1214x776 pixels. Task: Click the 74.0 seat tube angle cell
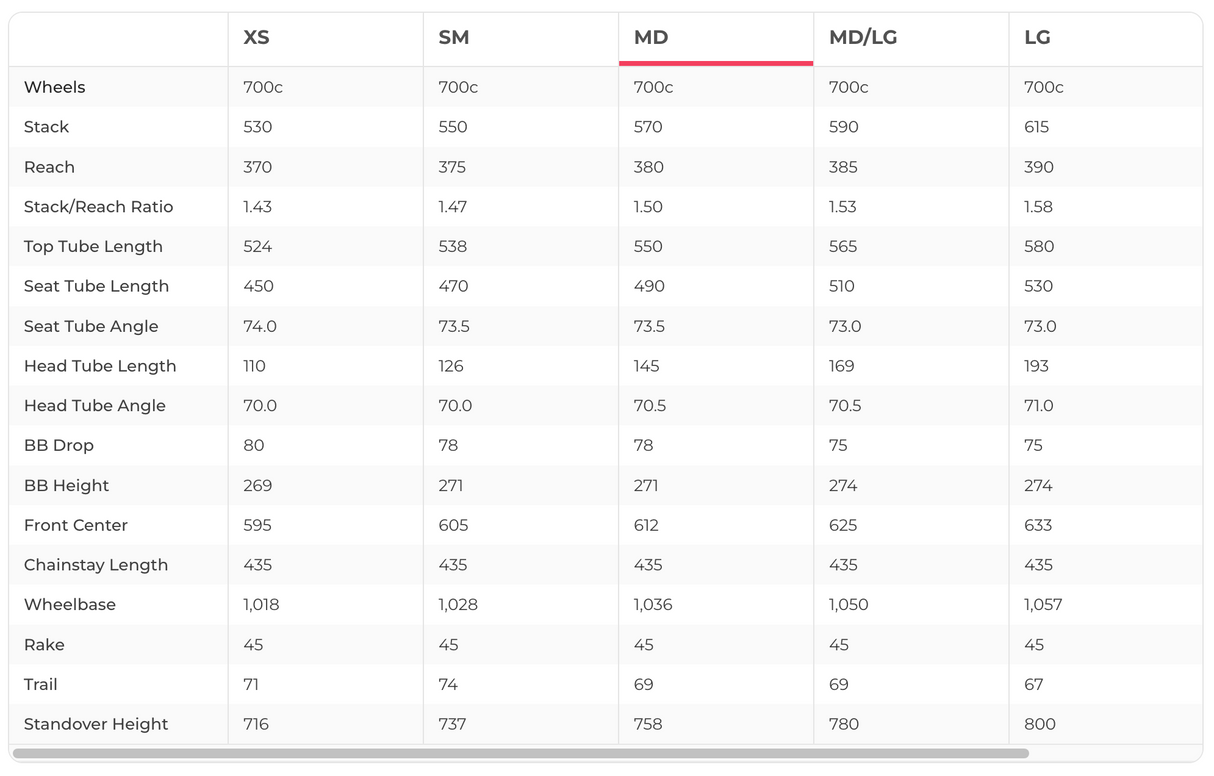[x=260, y=326]
